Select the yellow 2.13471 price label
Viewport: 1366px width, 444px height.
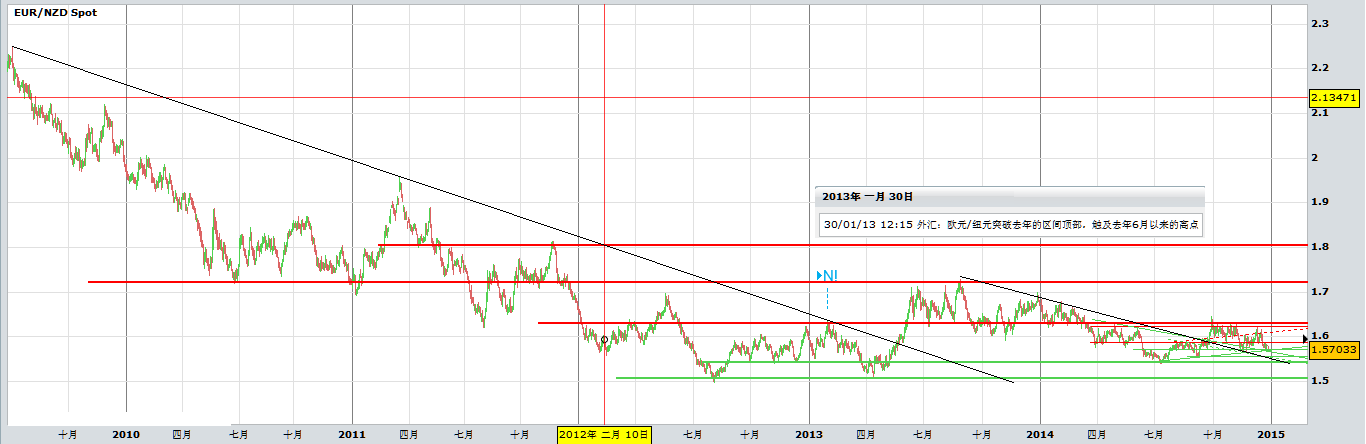1335,98
